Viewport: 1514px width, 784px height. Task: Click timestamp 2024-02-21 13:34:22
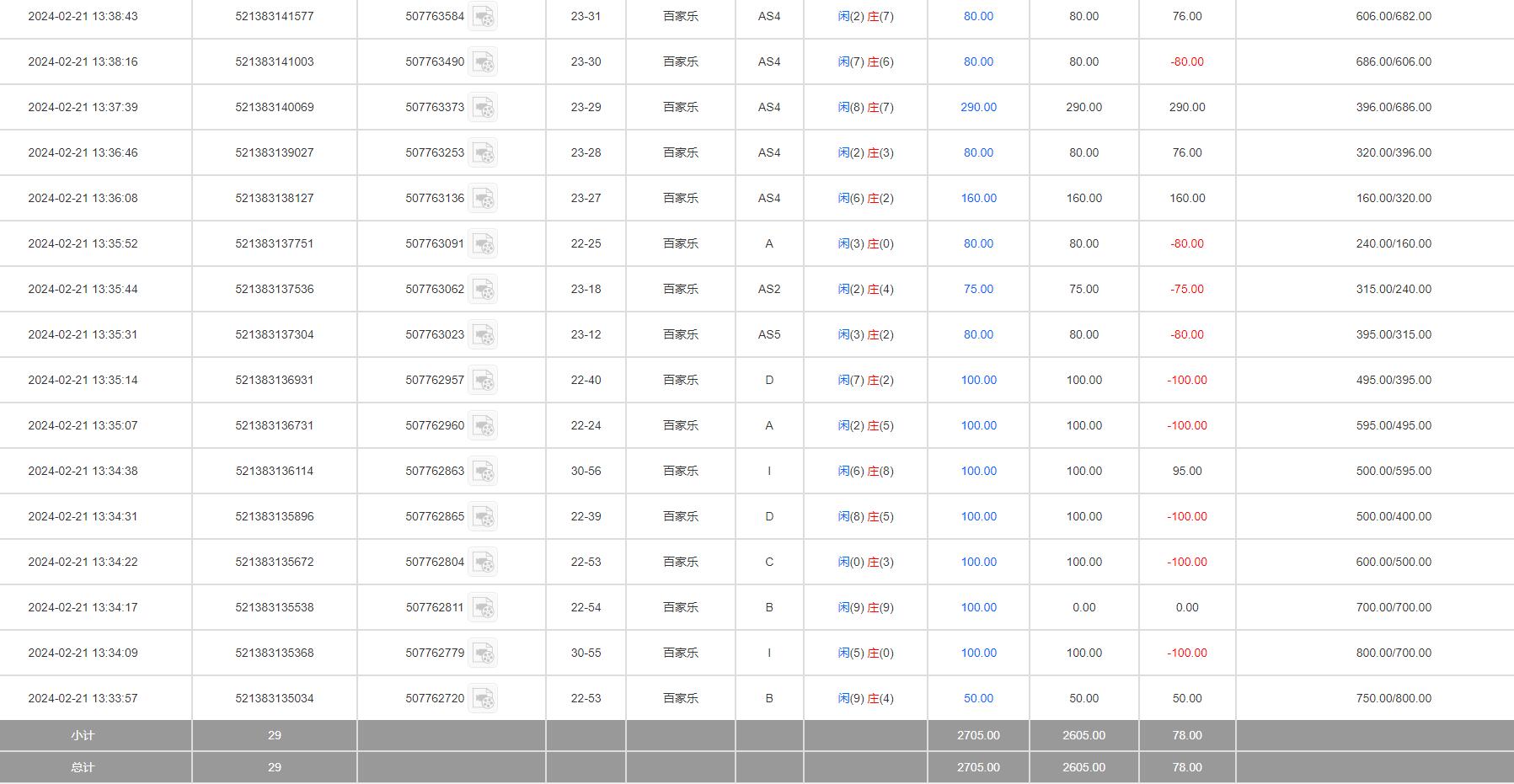pos(83,562)
